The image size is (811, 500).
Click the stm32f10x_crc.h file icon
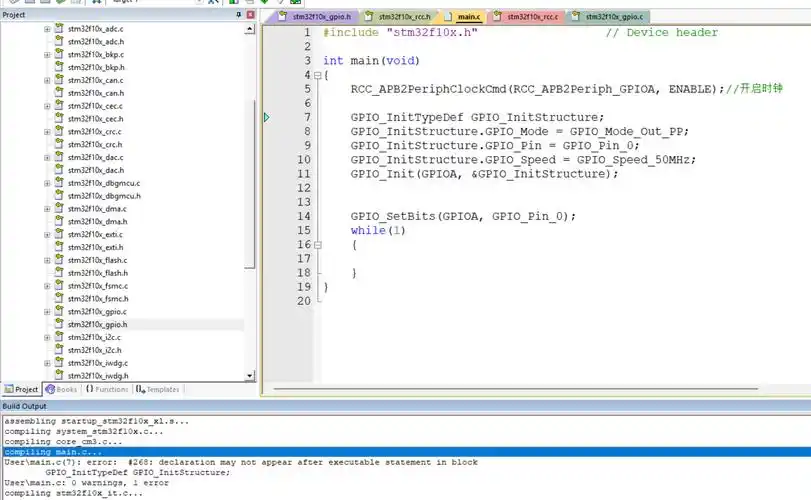tap(59, 144)
